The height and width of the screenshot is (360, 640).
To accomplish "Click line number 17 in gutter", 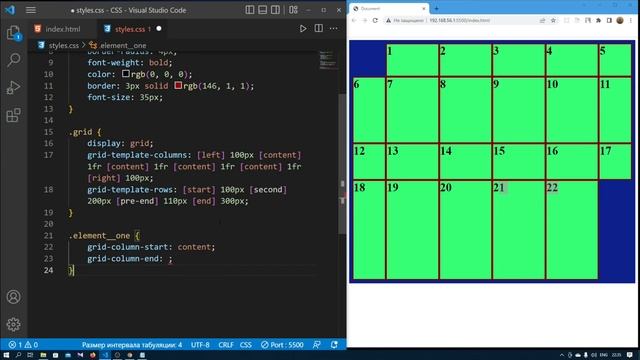I will (48, 155).
